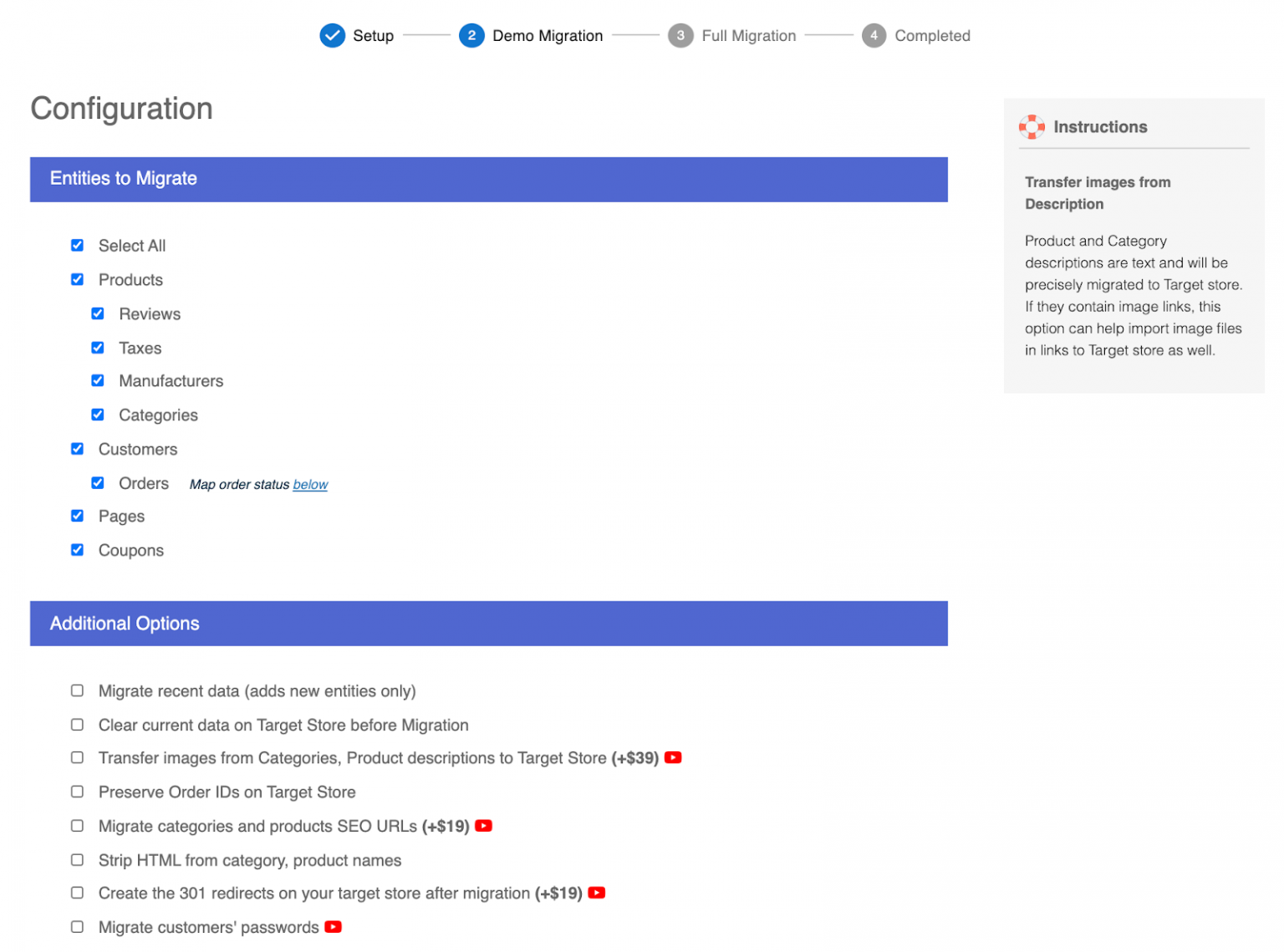The width and height of the screenshot is (1284, 952).
Task: Open the Demo Migration step
Action: pos(472,36)
